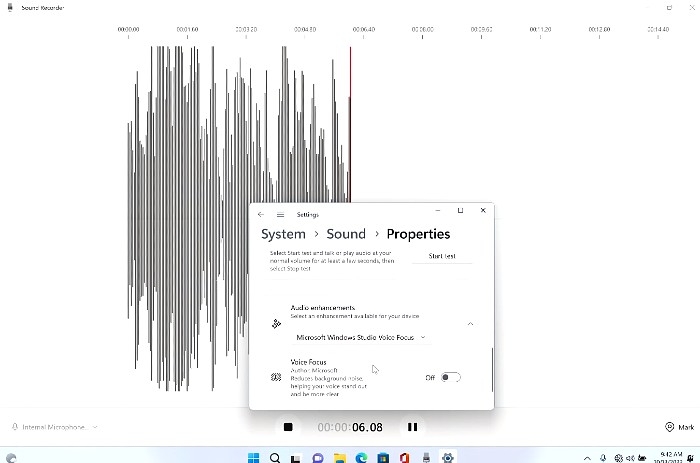This screenshot has width=700, height=463.
Task: Open Microsoft Edge from the taskbar
Action: coord(362,457)
